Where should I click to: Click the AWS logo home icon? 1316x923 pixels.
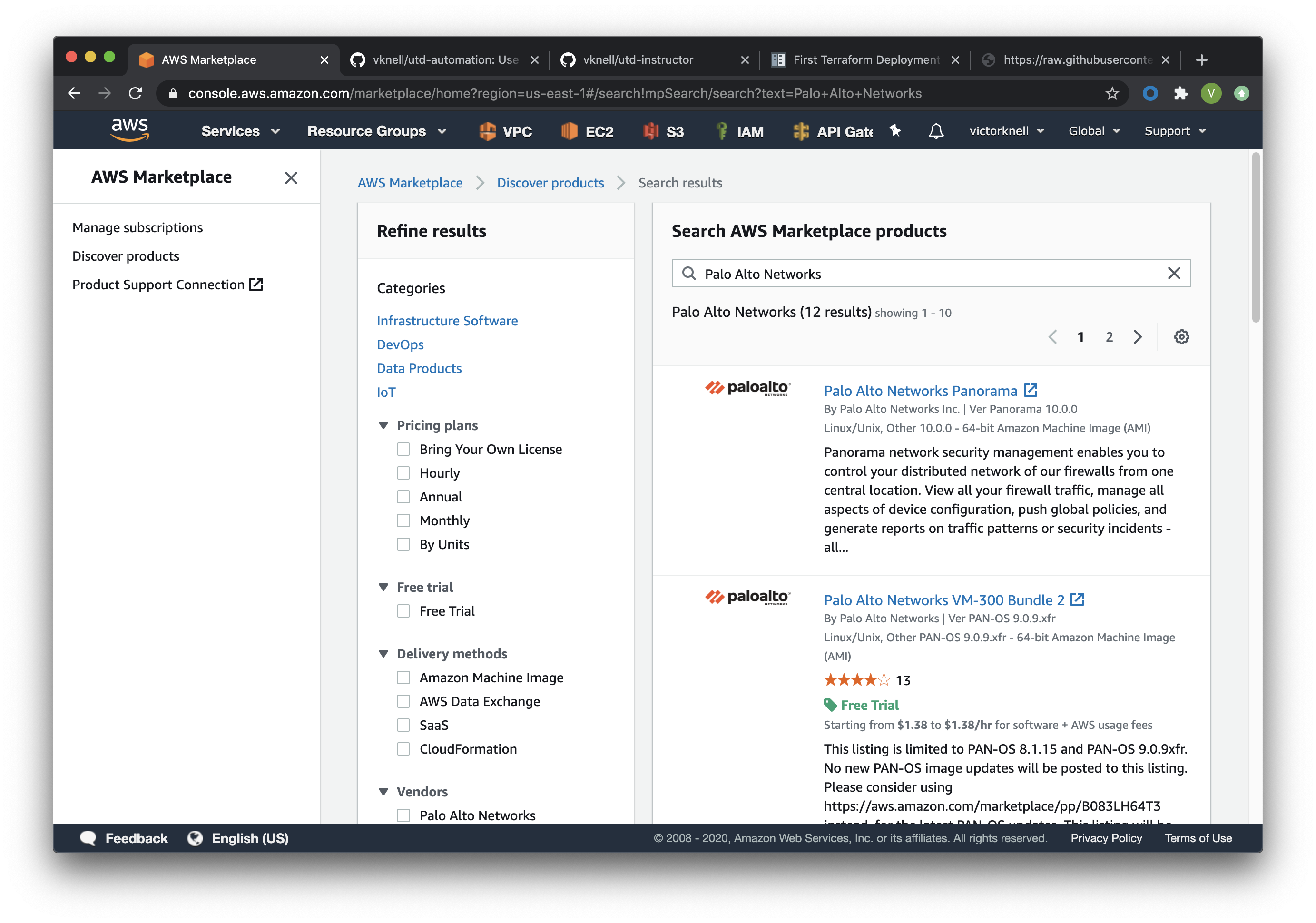click(x=130, y=130)
